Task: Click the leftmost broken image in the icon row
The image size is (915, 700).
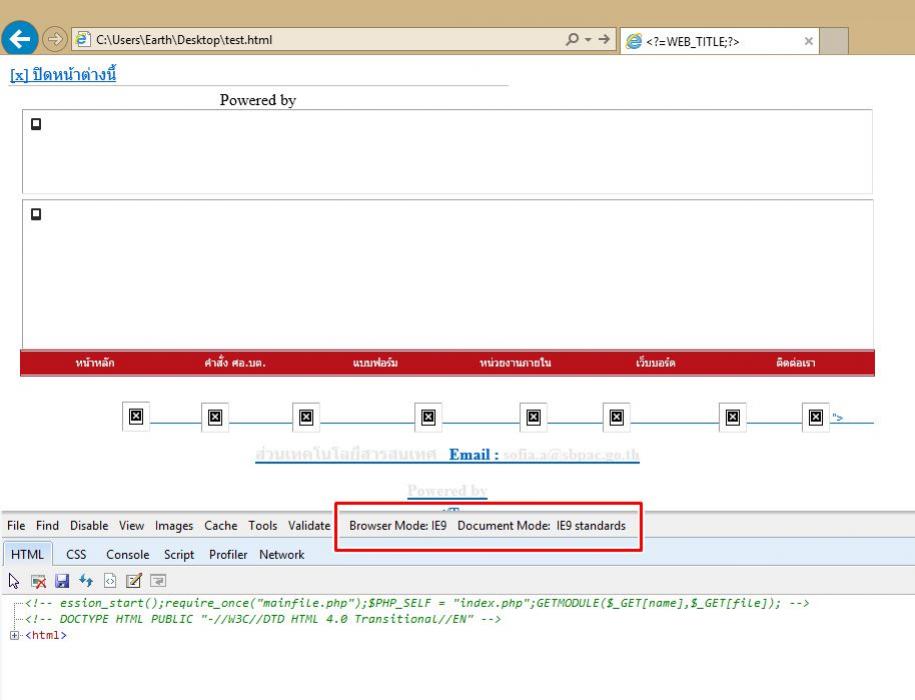Action: point(136,416)
